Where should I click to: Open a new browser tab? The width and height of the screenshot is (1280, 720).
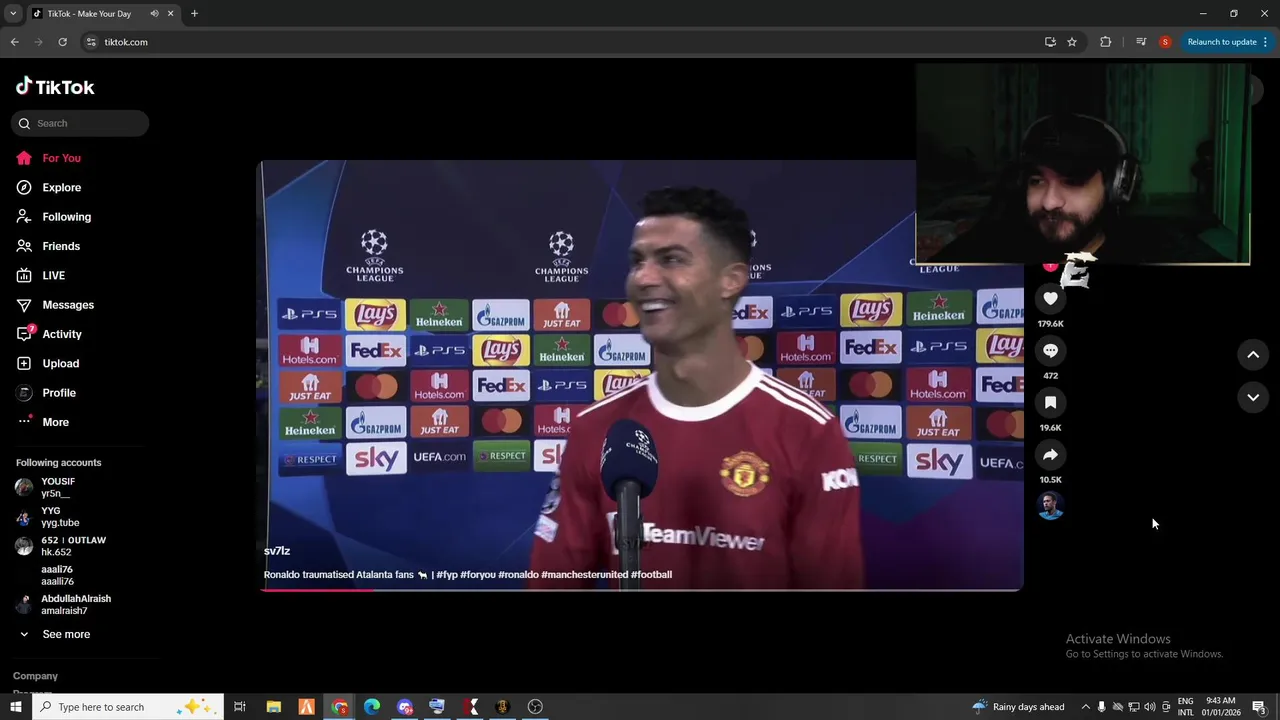tap(194, 14)
